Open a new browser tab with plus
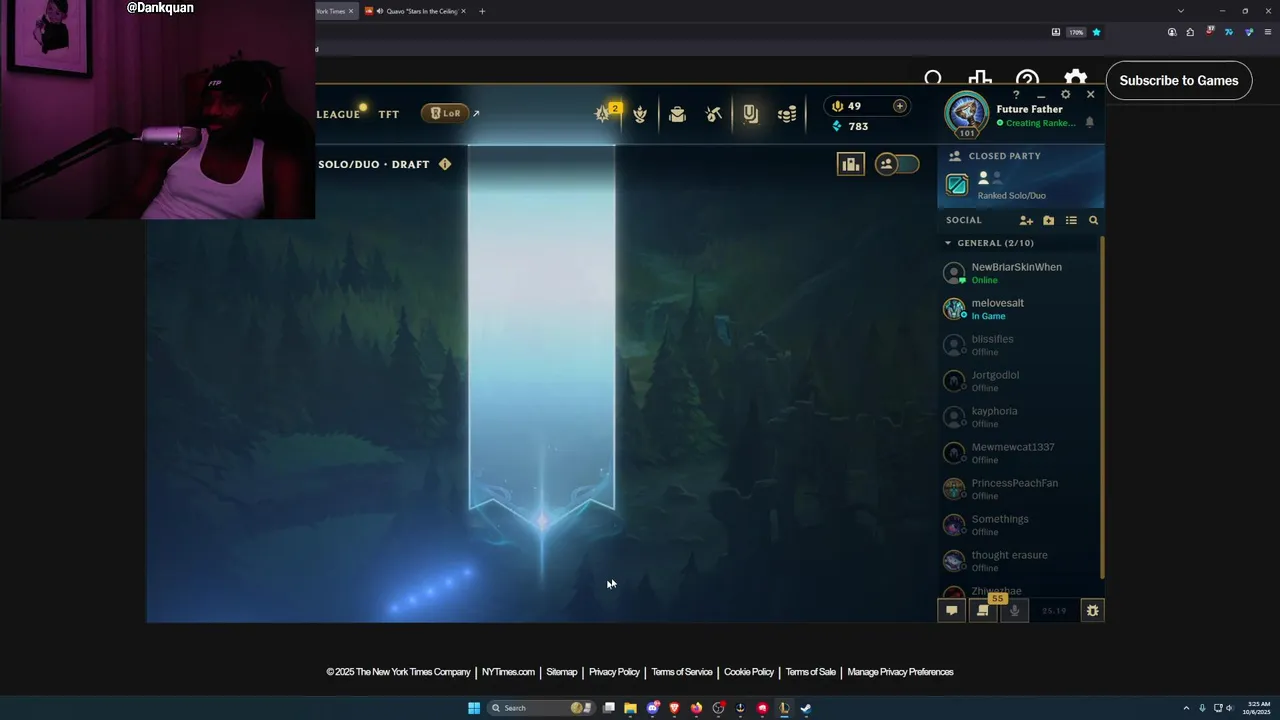The height and width of the screenshot is (720, 1280). [482, 11]
